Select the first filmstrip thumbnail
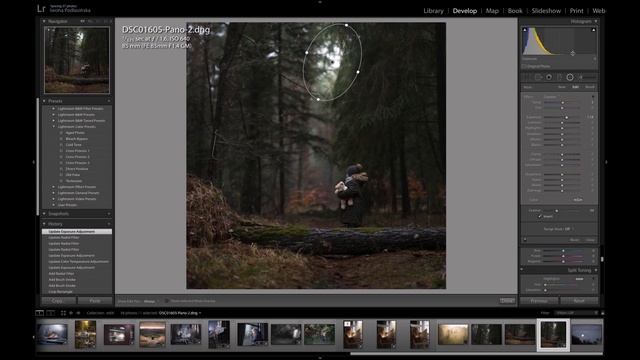The image size is (640, 360). [53, 334]
